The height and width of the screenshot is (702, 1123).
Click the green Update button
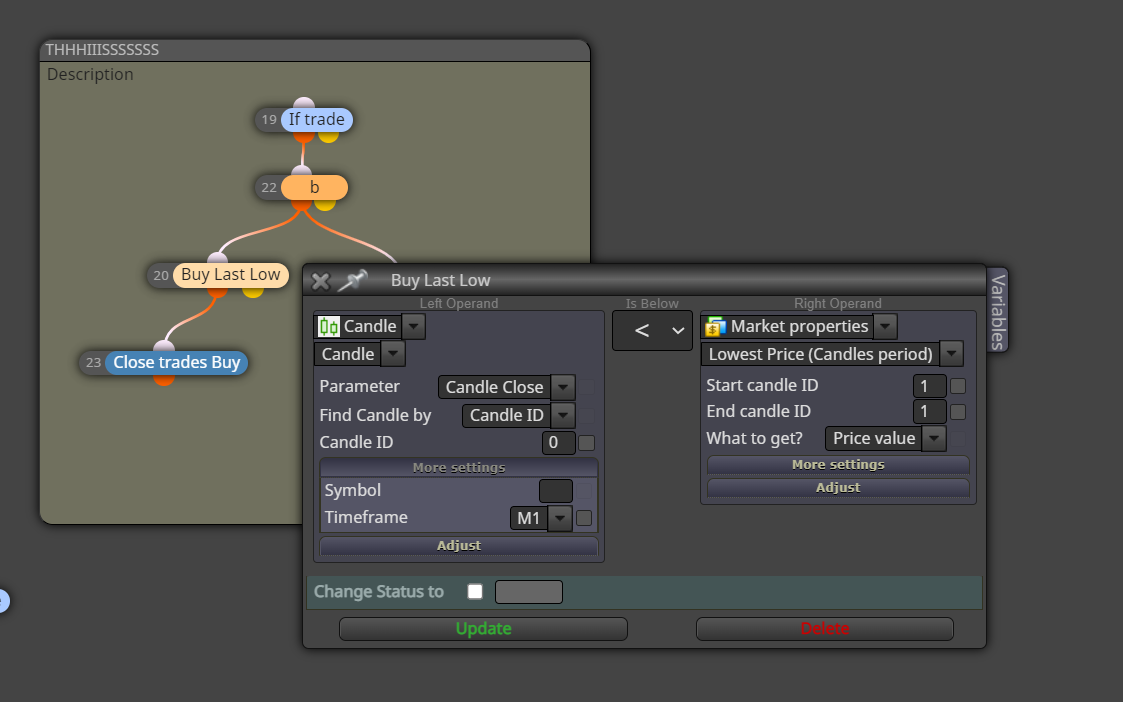click(483, 629)
